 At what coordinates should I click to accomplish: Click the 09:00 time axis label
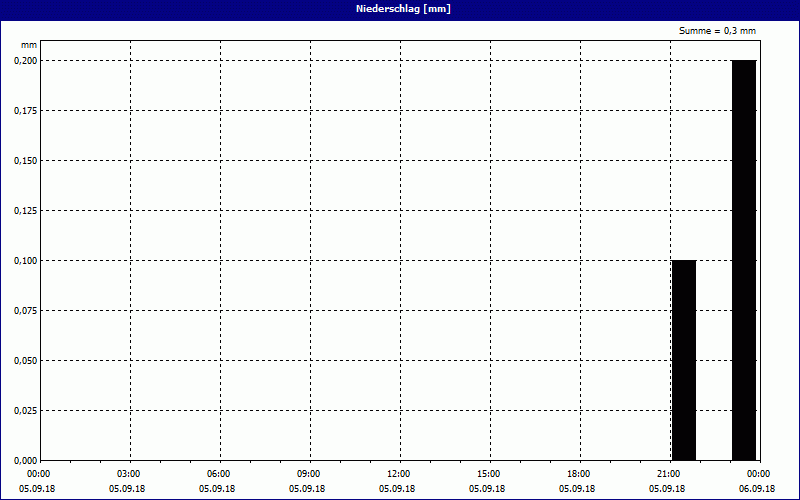point(308,473)
